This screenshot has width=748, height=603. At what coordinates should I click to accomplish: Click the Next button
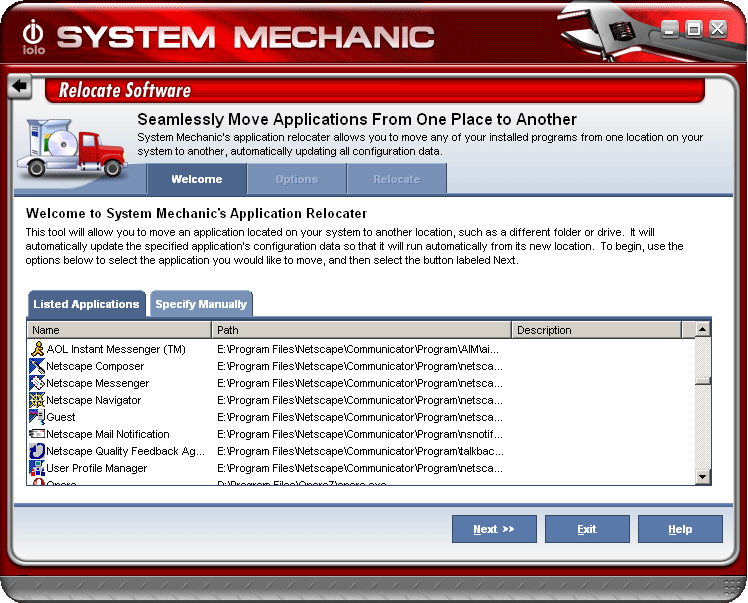coord(494,529)
